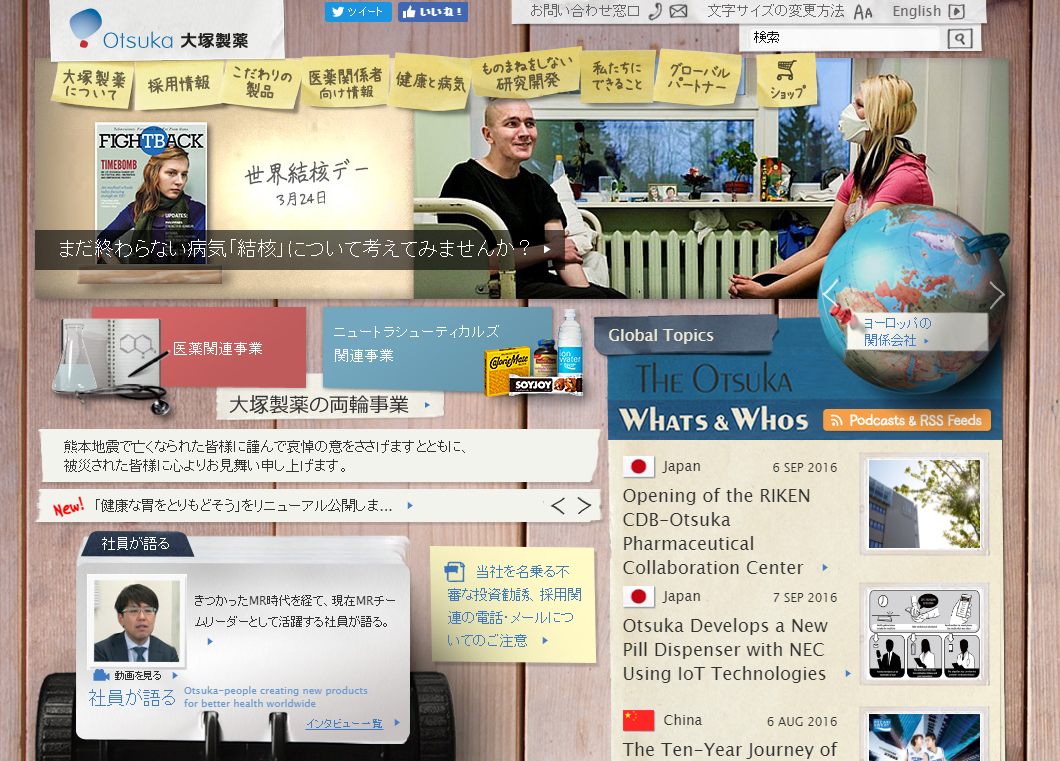
Task: Click the Twitter tweet button
Action: 358,11
